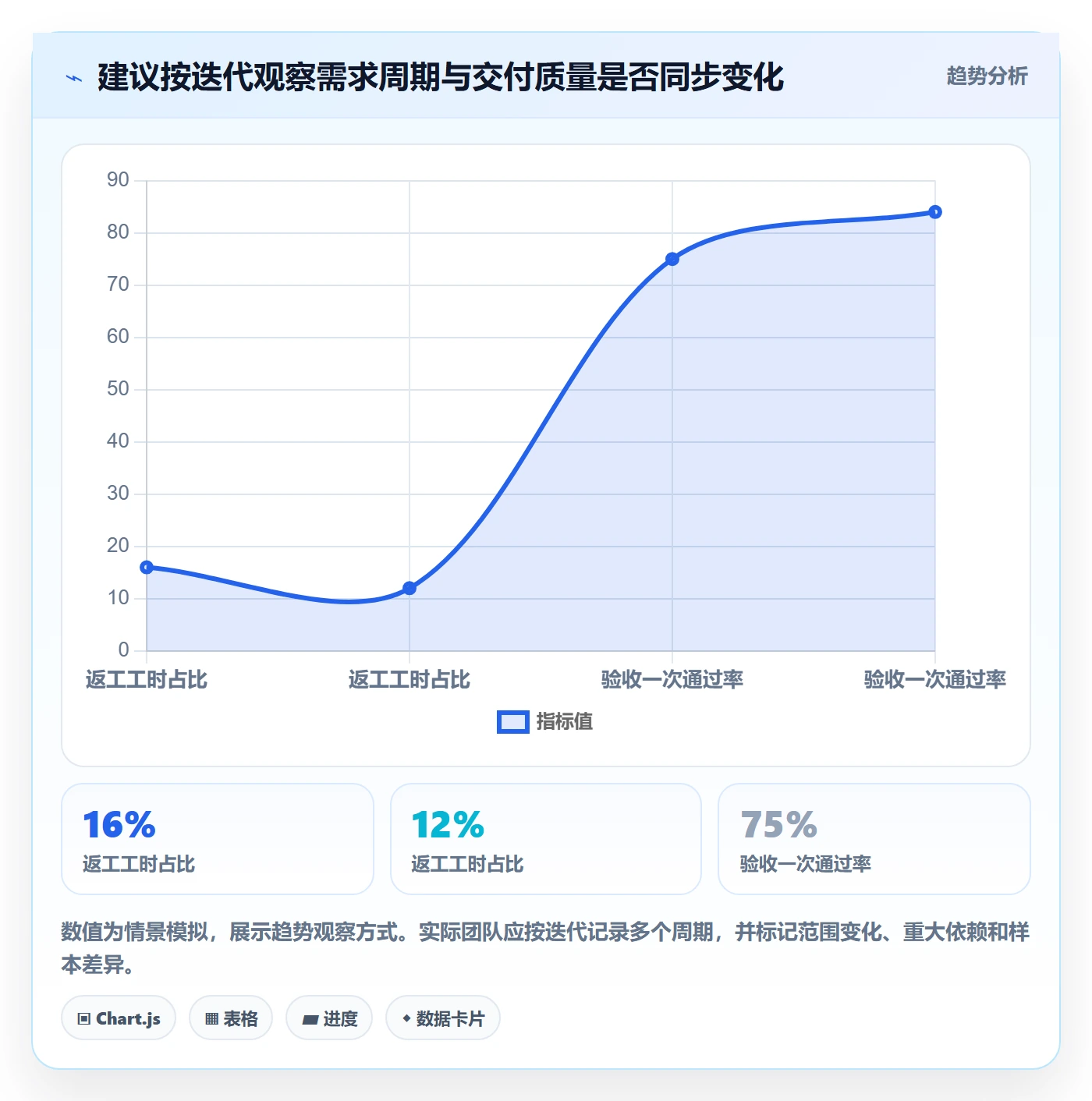Open the 12% 返工工时占比 card
The height and width of the screenshot is (1101, 1092).
coord(546,839)
